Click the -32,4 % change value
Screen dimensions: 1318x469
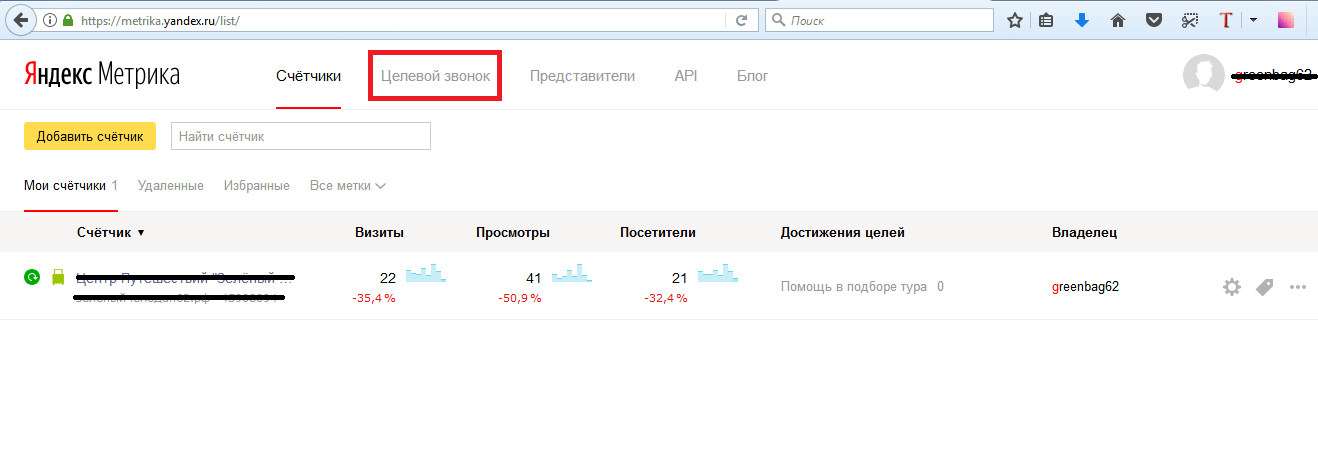665,298
